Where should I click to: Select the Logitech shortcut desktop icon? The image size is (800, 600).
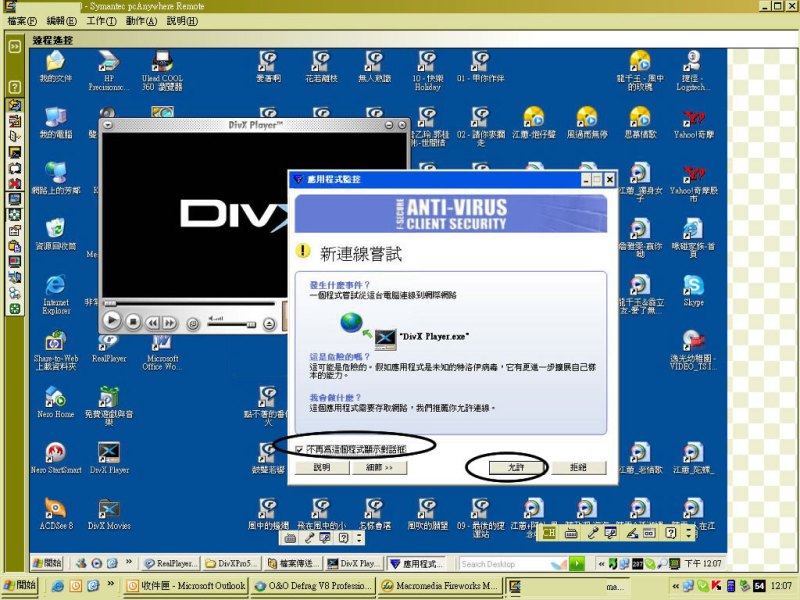click(x=692, y=71)
